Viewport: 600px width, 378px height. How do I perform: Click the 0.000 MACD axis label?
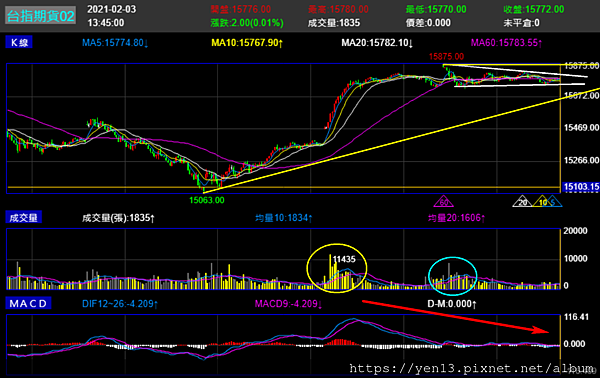tap(574, 344)
